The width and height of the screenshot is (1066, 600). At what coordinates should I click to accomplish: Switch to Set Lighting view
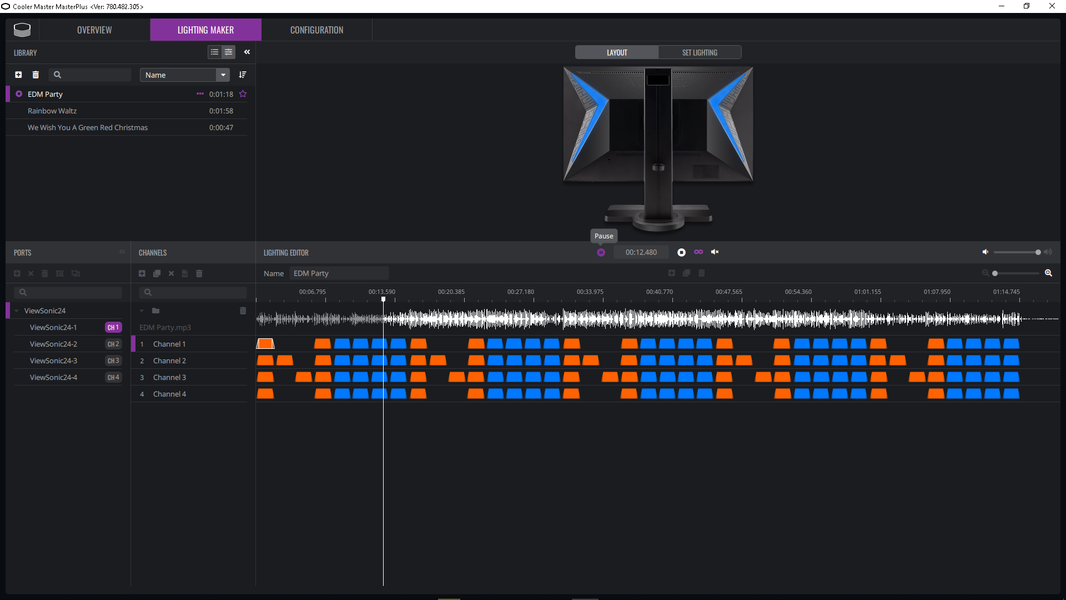700,52
